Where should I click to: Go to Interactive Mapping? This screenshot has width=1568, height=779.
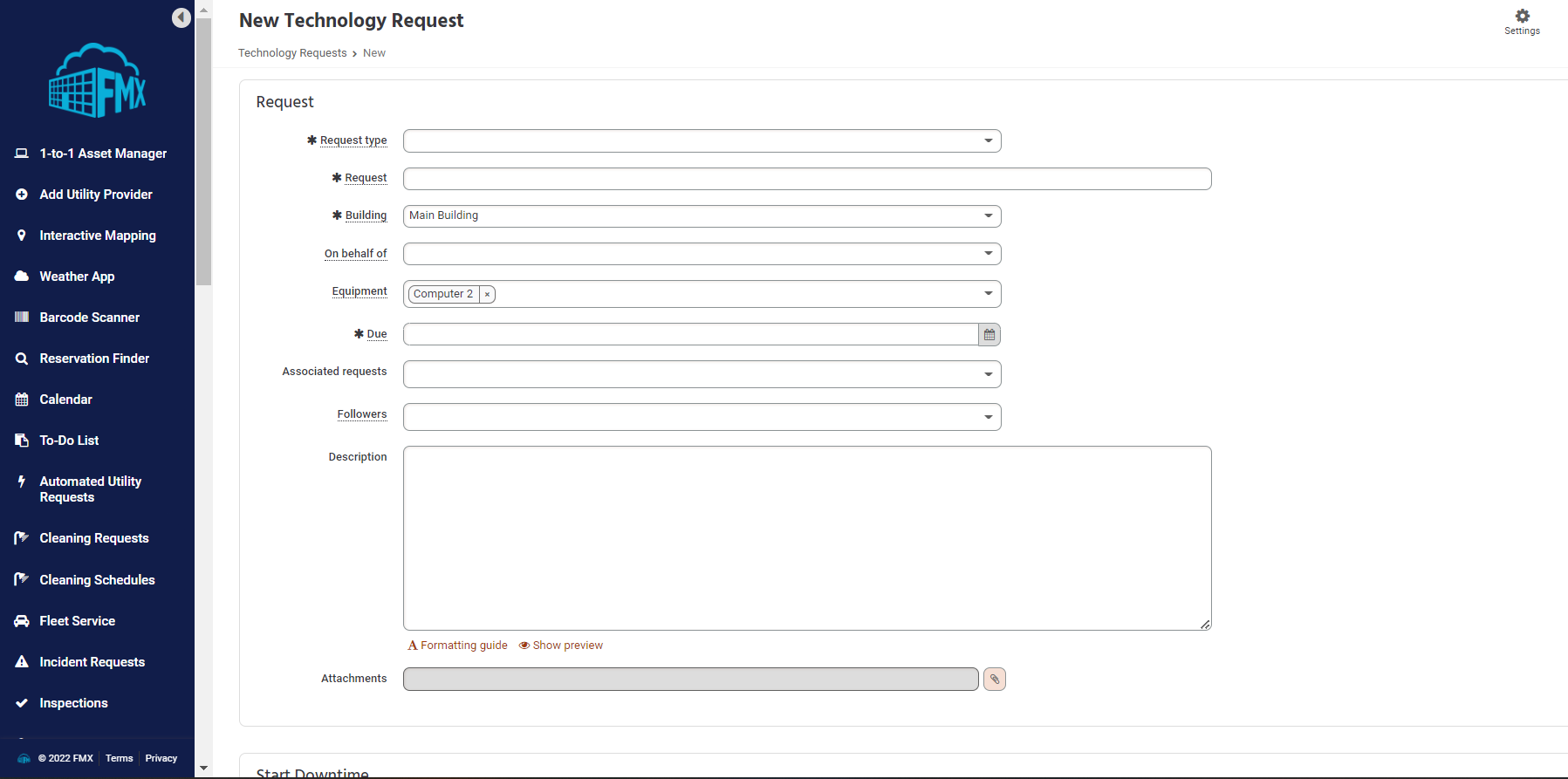[98, 236]
